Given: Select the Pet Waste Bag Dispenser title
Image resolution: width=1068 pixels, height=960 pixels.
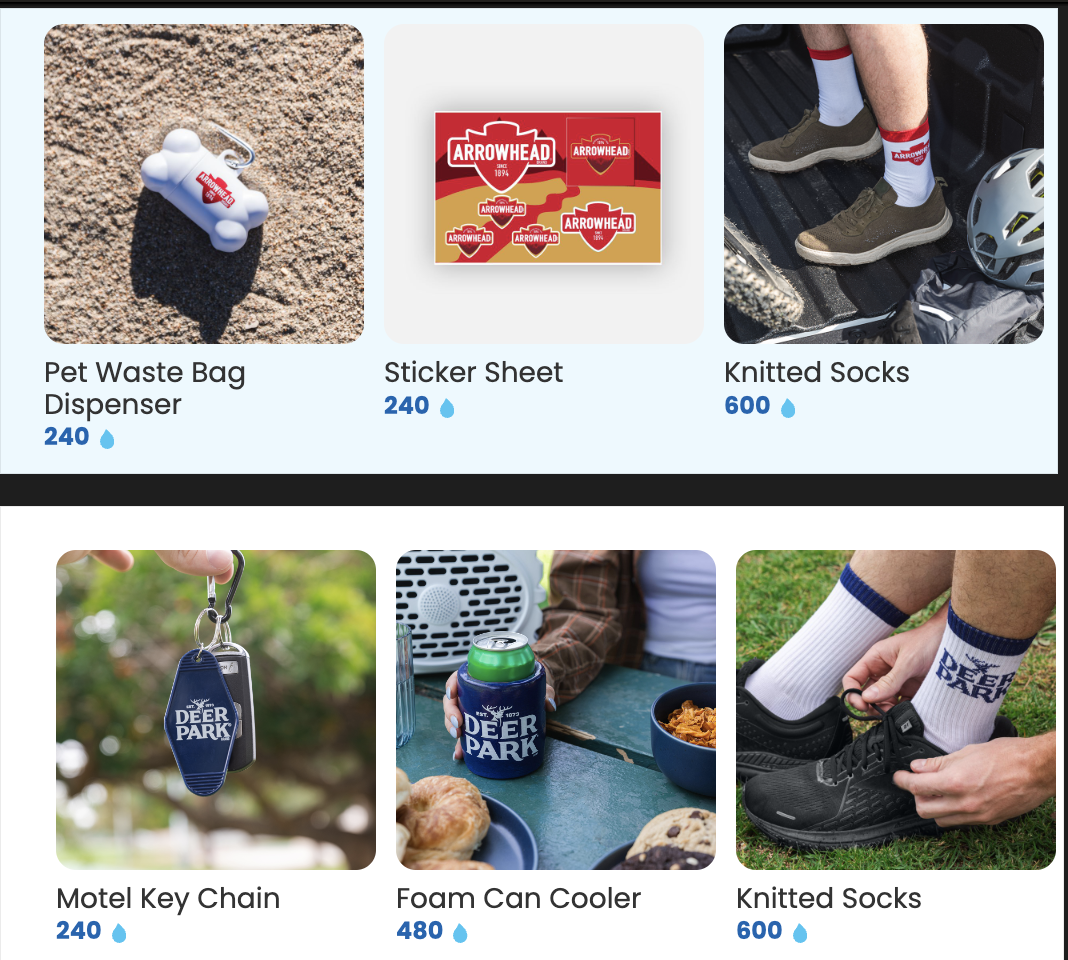Looking at the screenshot, I should (144, 388).
